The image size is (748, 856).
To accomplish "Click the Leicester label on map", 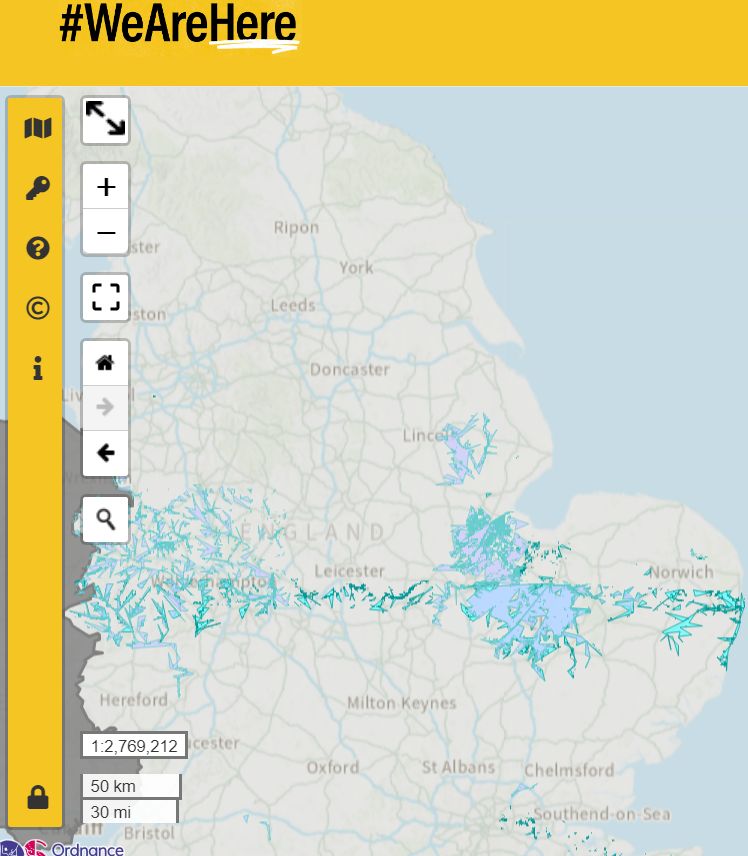I will [x=349, y=571].
